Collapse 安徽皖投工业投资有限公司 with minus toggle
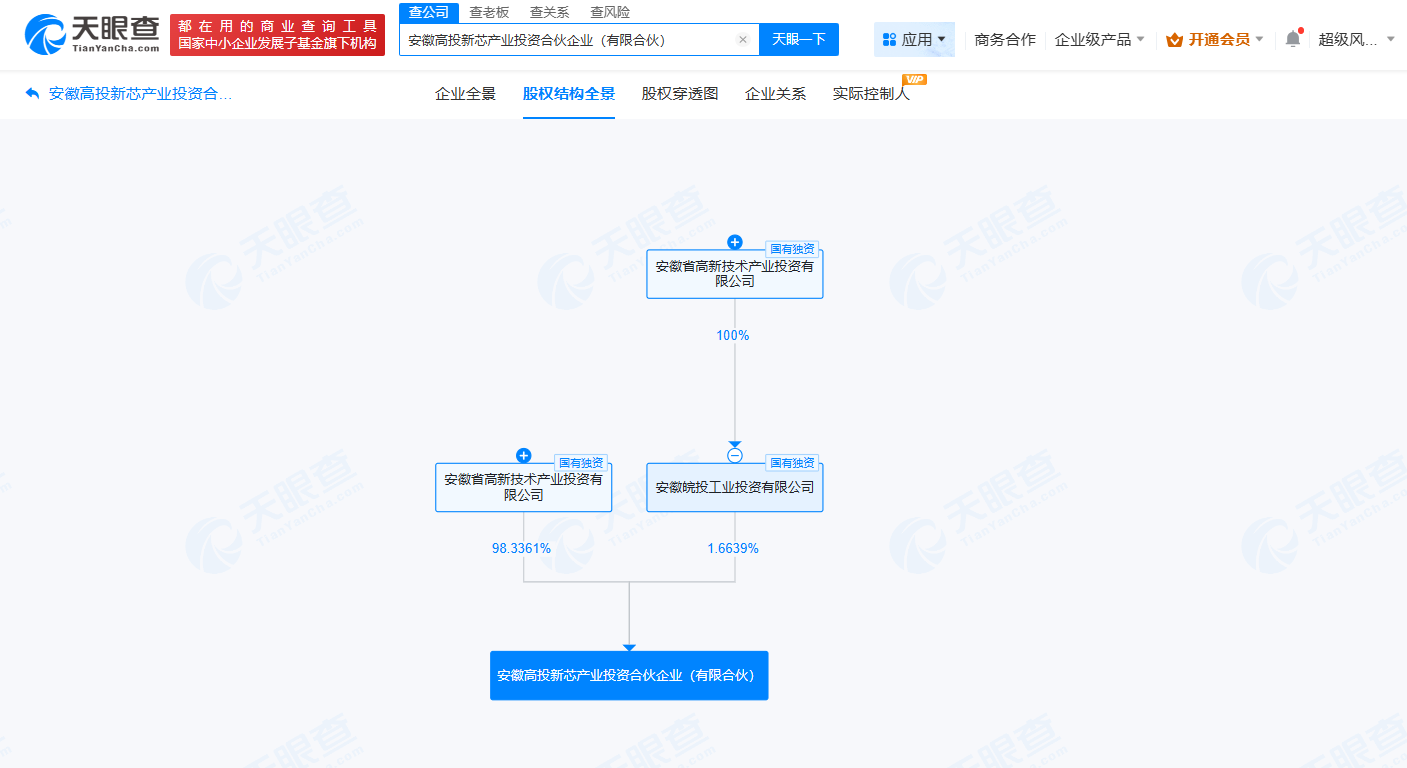This screenshot has height=768, width=1407. (x=735, y=455)
